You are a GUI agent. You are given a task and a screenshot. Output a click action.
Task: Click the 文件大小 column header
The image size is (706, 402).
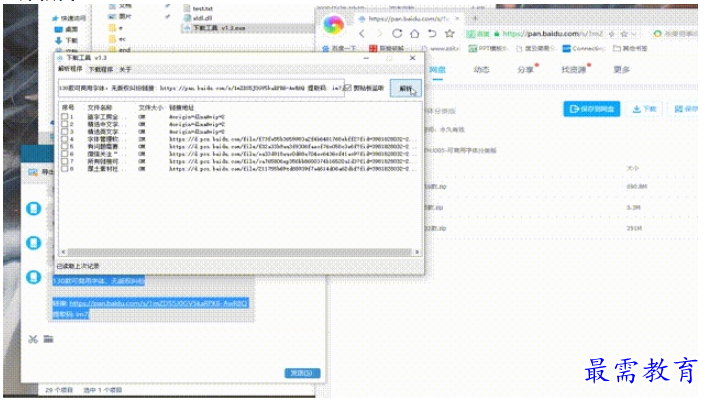151,108
